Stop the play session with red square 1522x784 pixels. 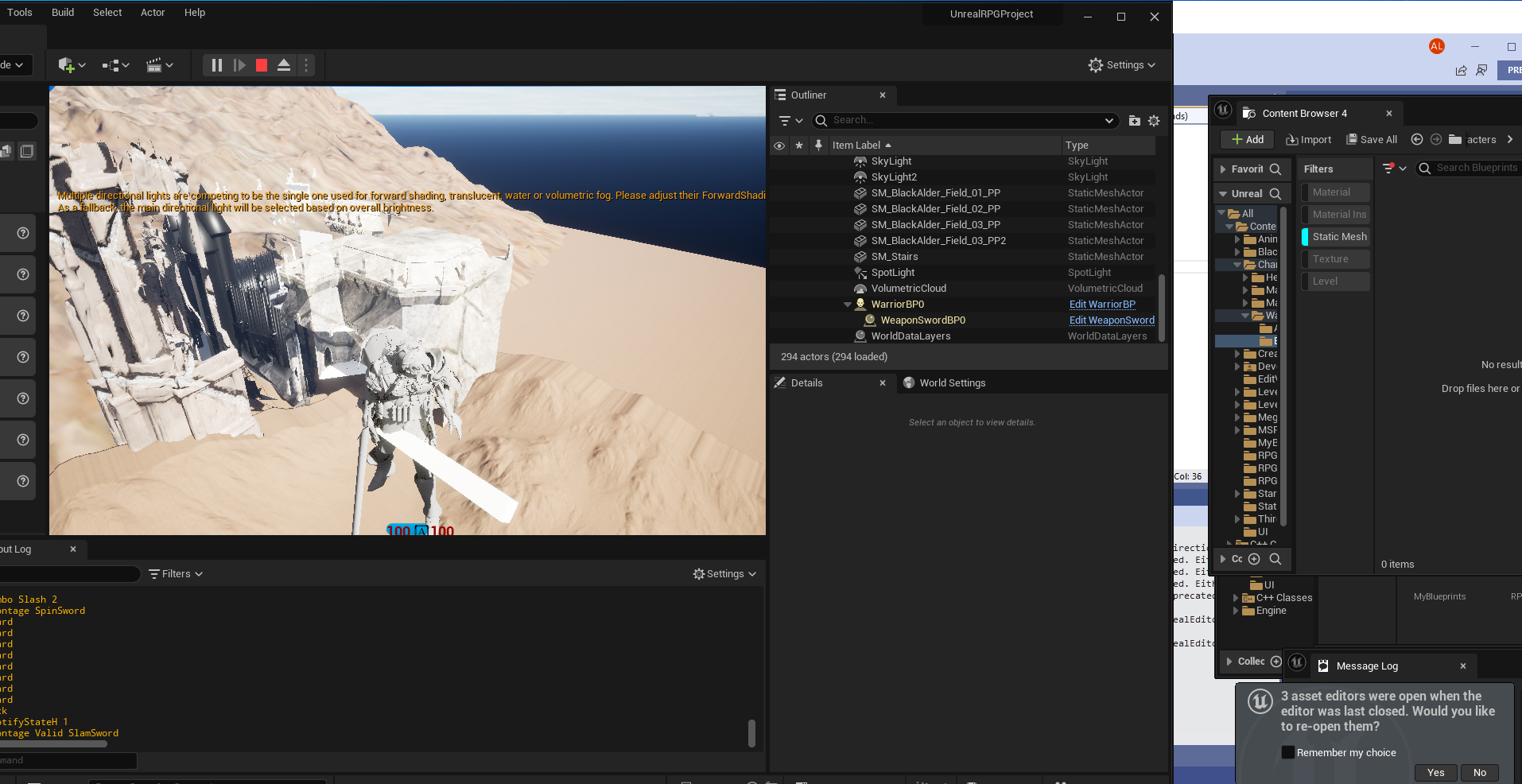(261, 65)
